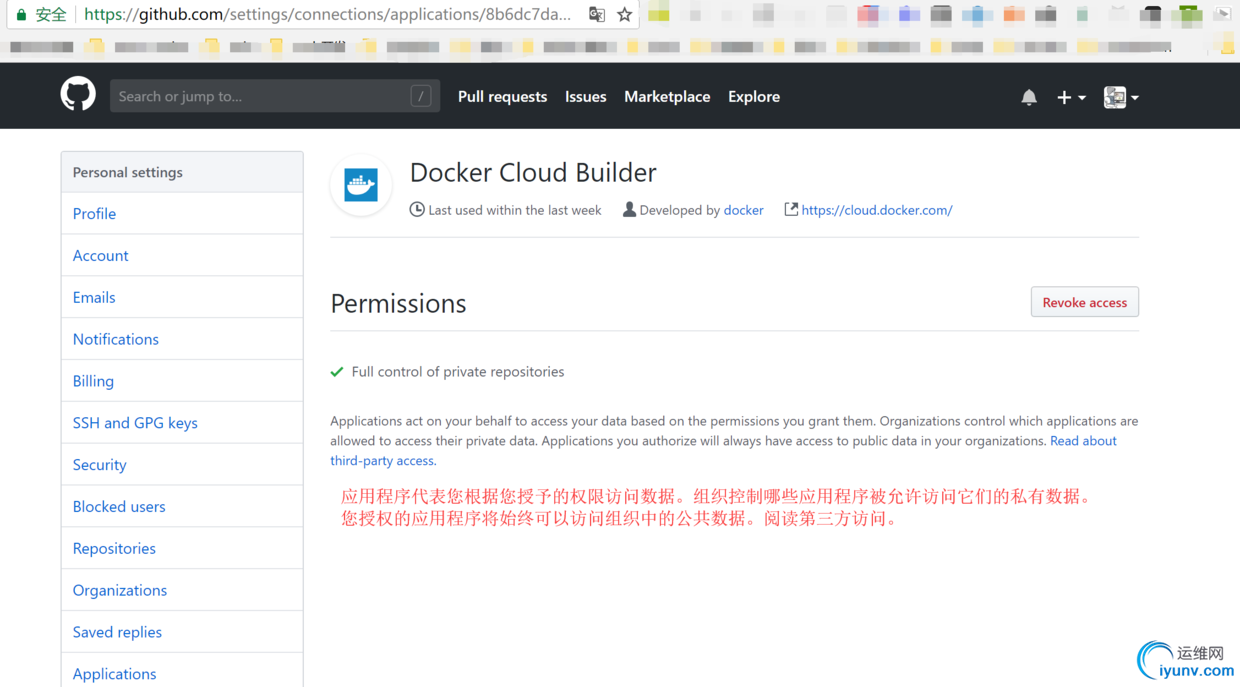Click the Personal settings header

point(182,172)
